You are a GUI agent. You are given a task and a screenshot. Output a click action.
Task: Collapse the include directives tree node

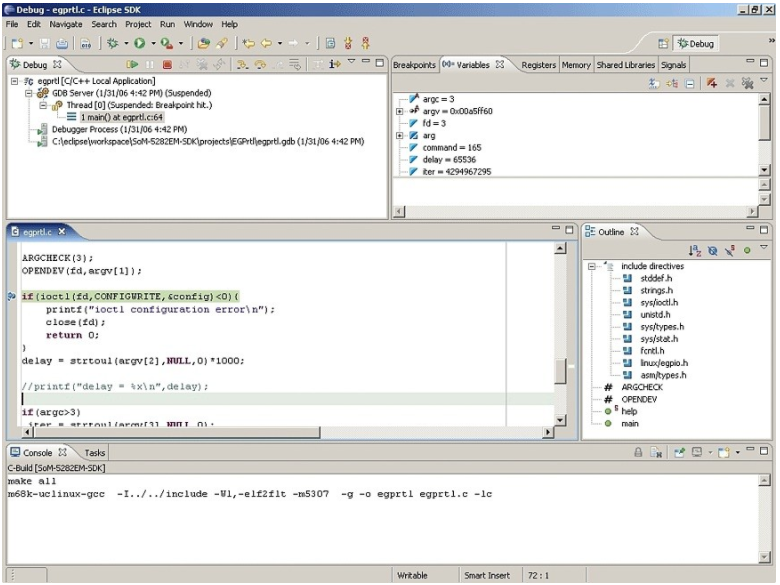[x=592, y=267]
